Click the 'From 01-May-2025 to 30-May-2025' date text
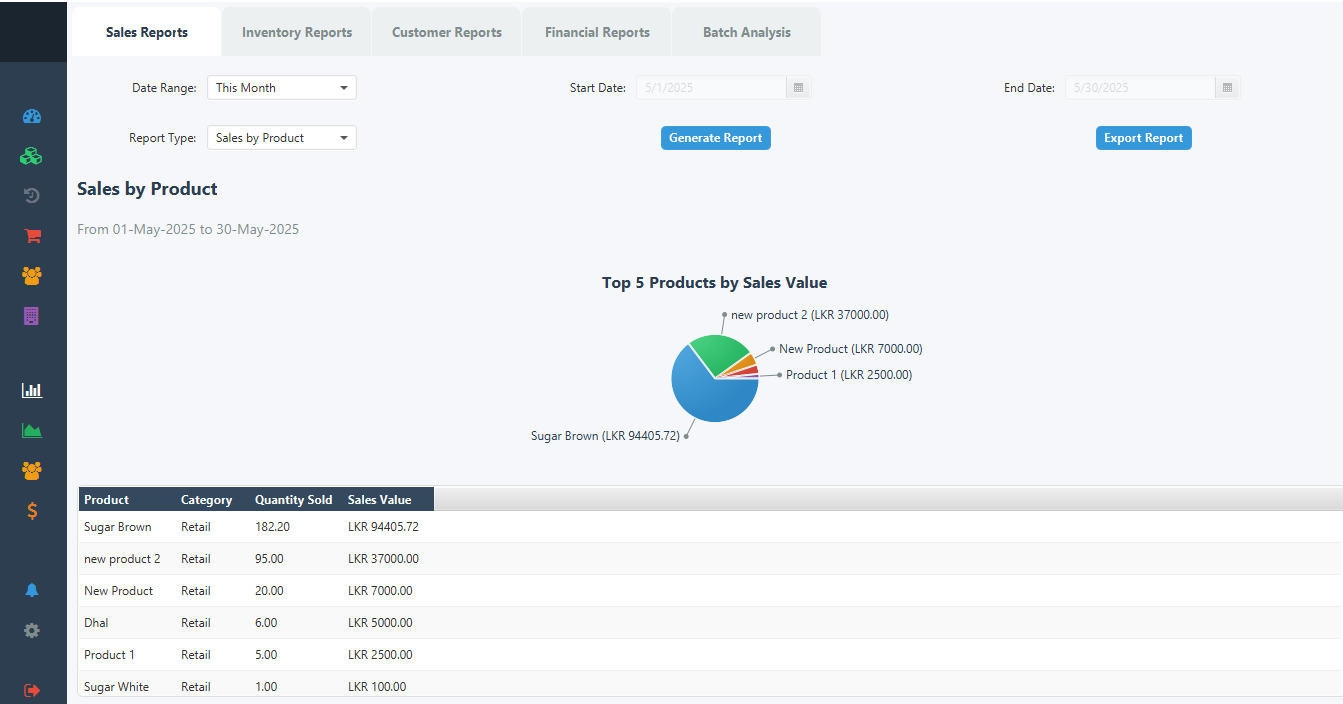This screenshot has width=1343, height=704. coord(188,229)
